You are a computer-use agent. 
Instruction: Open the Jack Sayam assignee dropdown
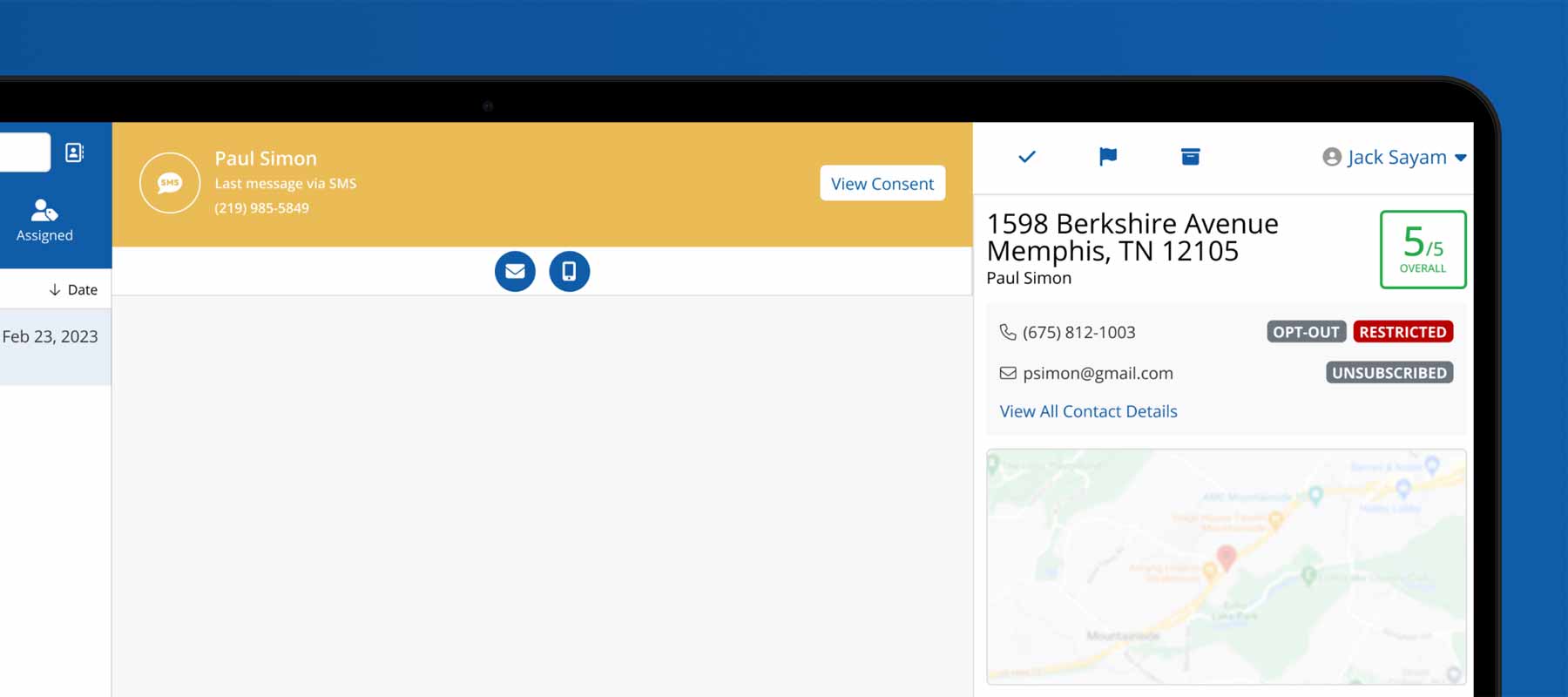(x=1395, y=157)
